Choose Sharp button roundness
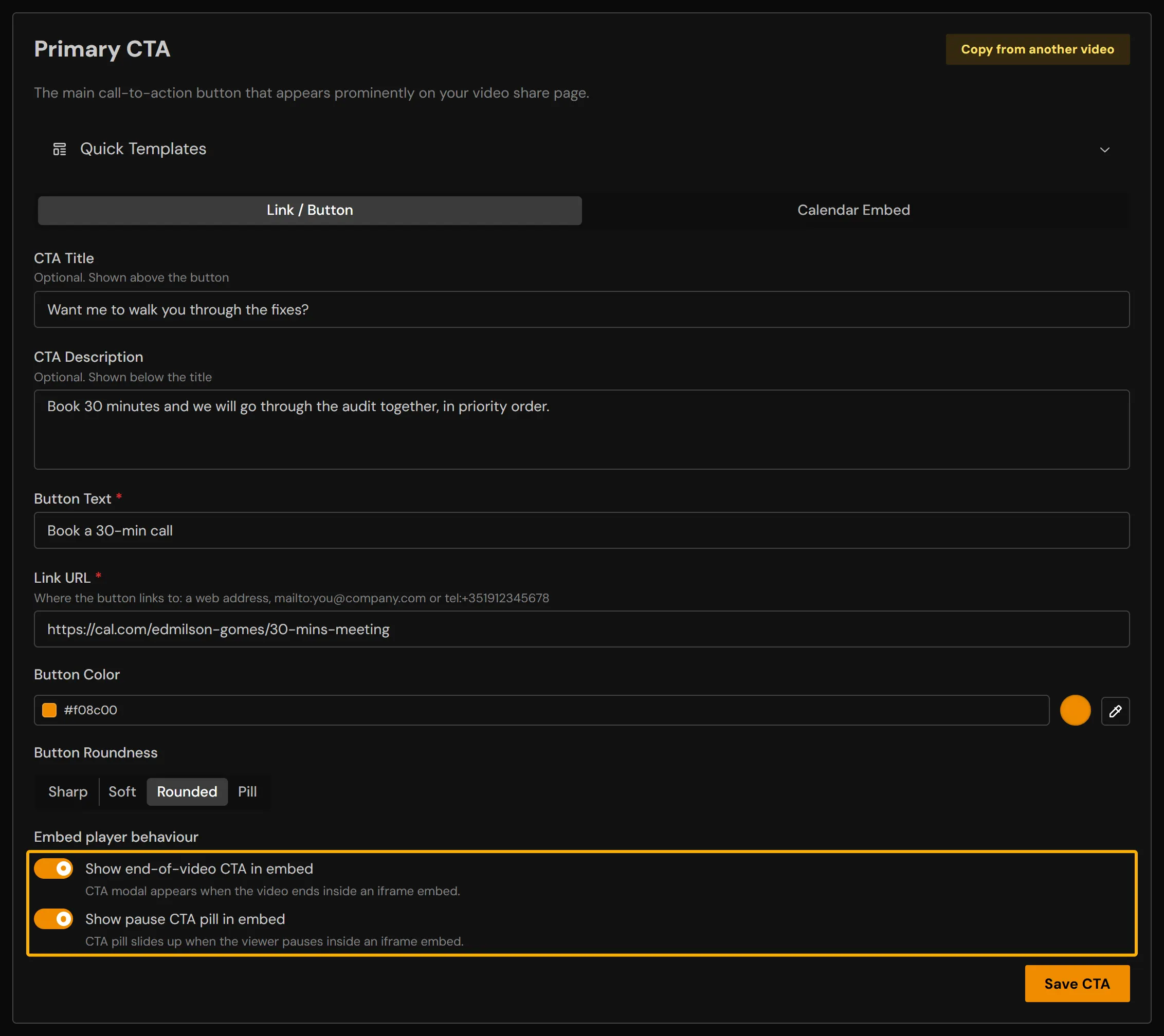 point(68,792)
